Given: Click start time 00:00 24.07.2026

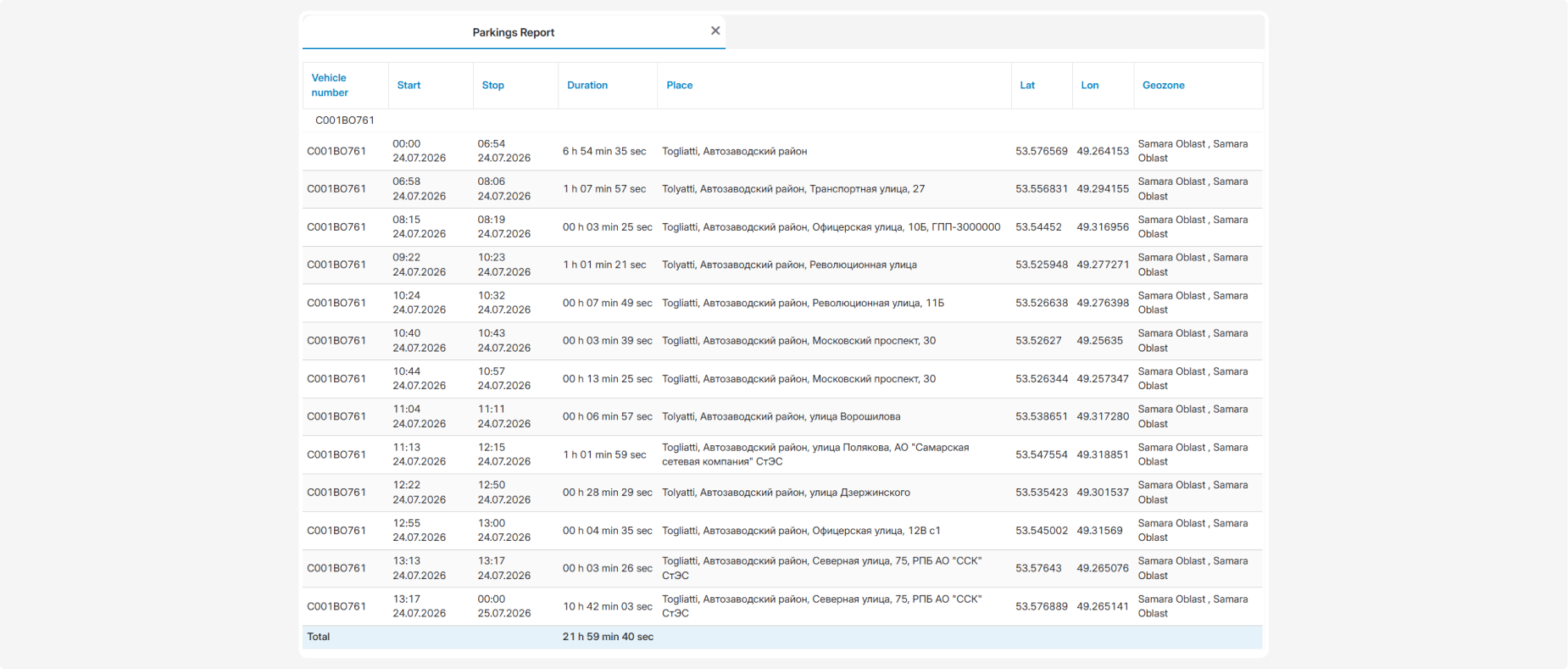Looking at the screenshot, I should [x=420, y=151].
